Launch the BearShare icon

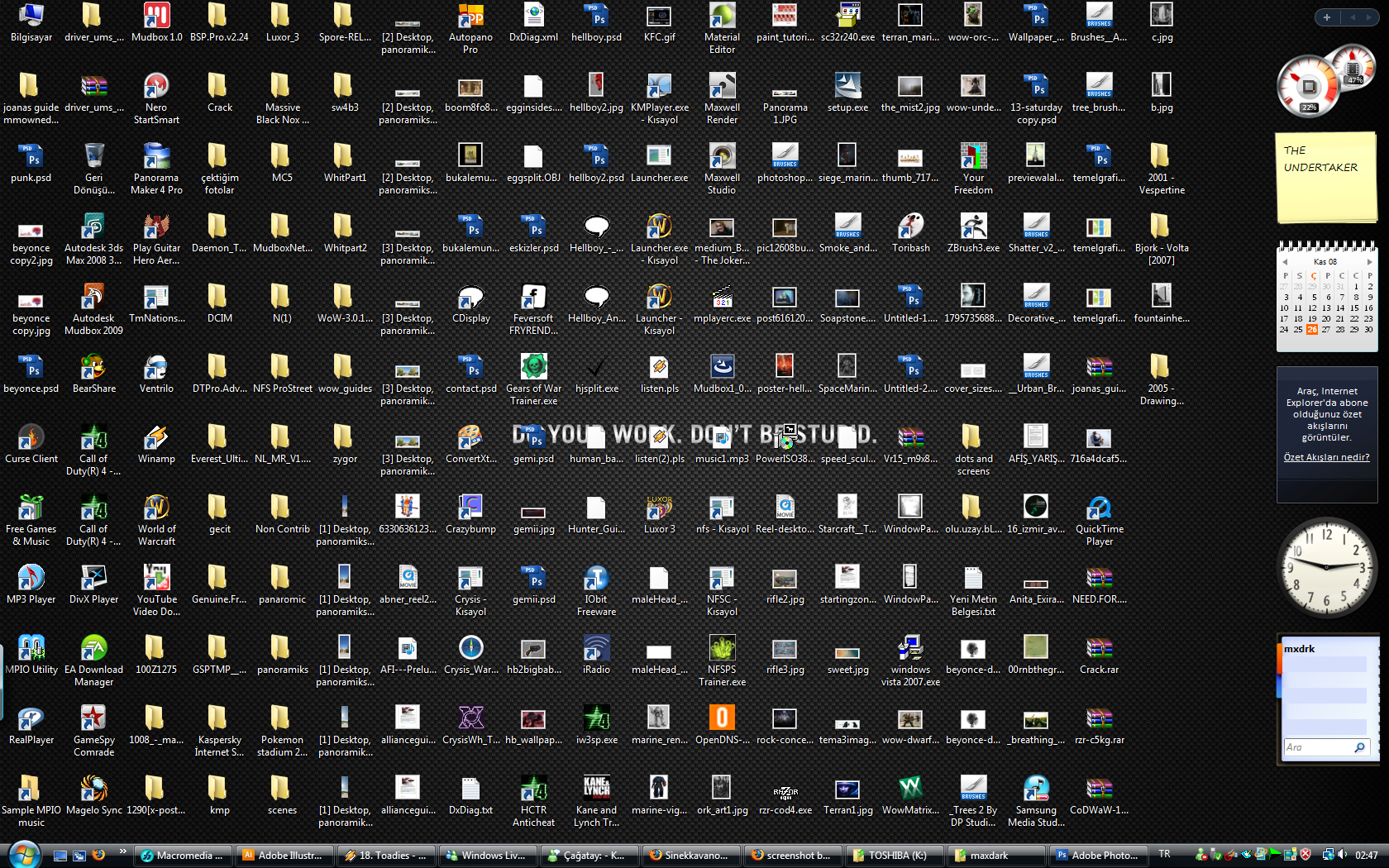94,374
